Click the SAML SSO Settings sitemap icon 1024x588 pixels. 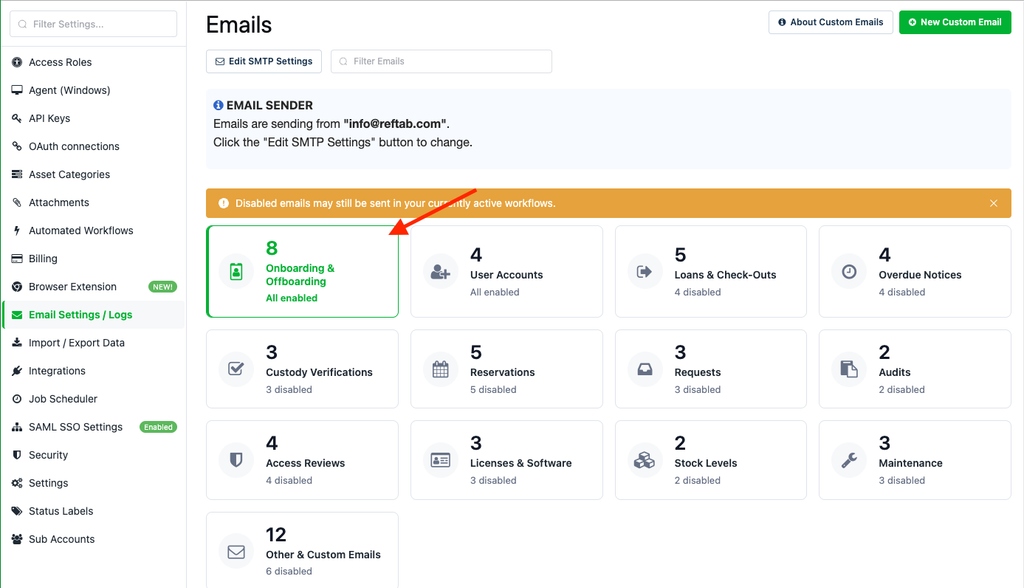click(x=17, y=427)
